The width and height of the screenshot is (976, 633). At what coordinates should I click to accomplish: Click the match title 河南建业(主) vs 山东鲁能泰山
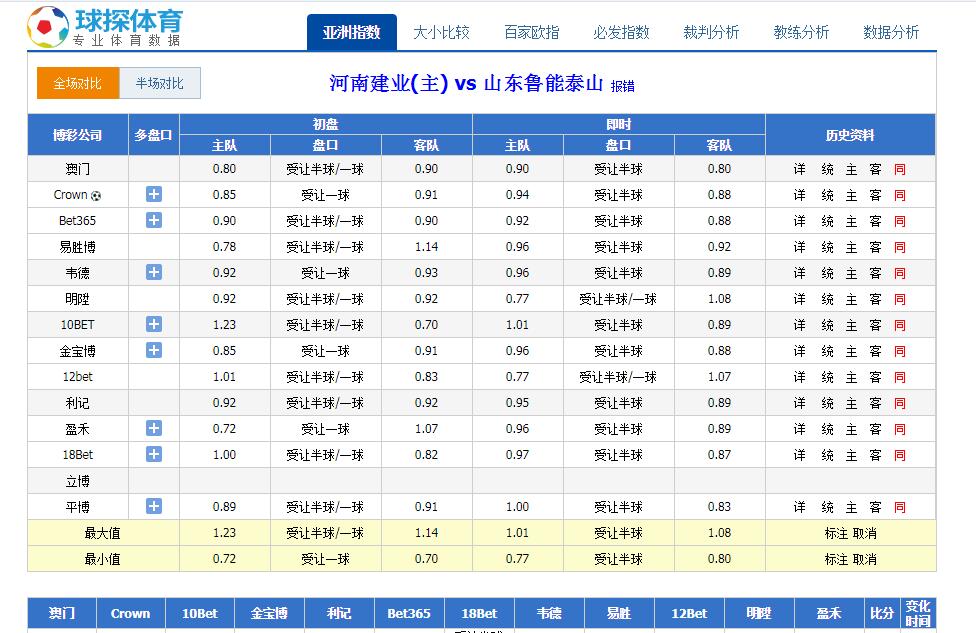click(x=466, y=83)
